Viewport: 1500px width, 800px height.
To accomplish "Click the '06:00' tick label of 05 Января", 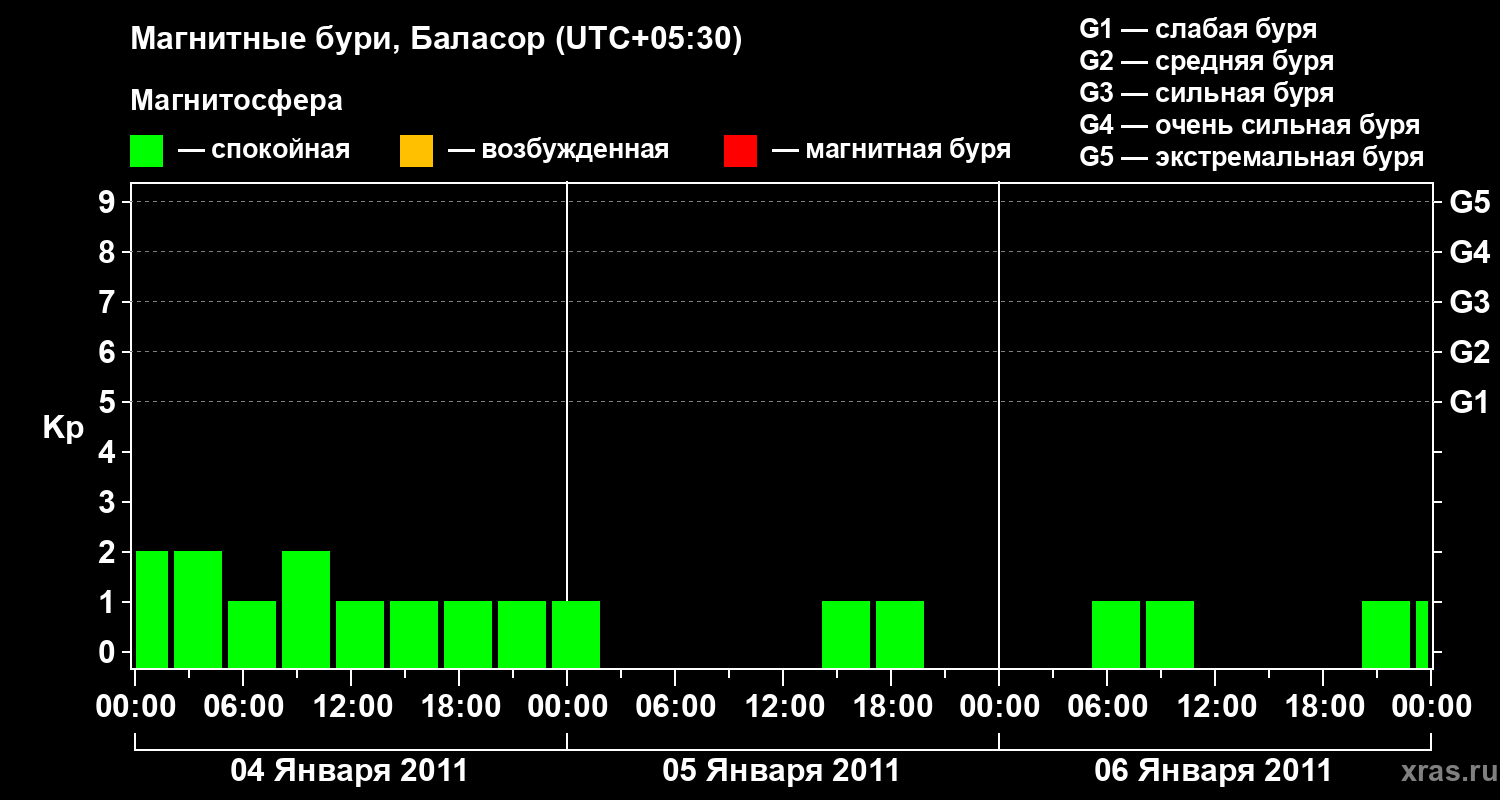I will (675, 707).
